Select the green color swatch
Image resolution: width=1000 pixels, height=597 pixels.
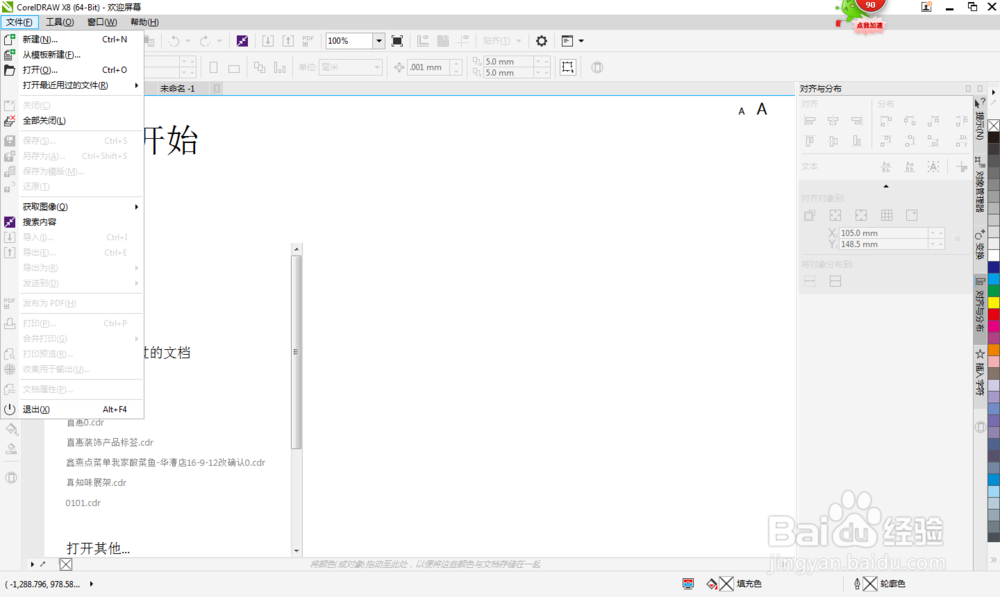994,290
